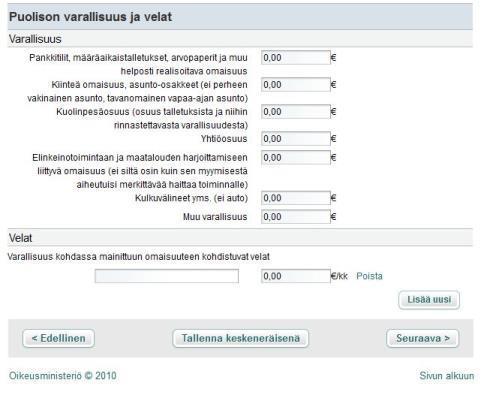Click the Kiinteä omaisuus, asunto-osakkeet amount field
This screenshot has width=499, height=401.
tap(296, 85)
